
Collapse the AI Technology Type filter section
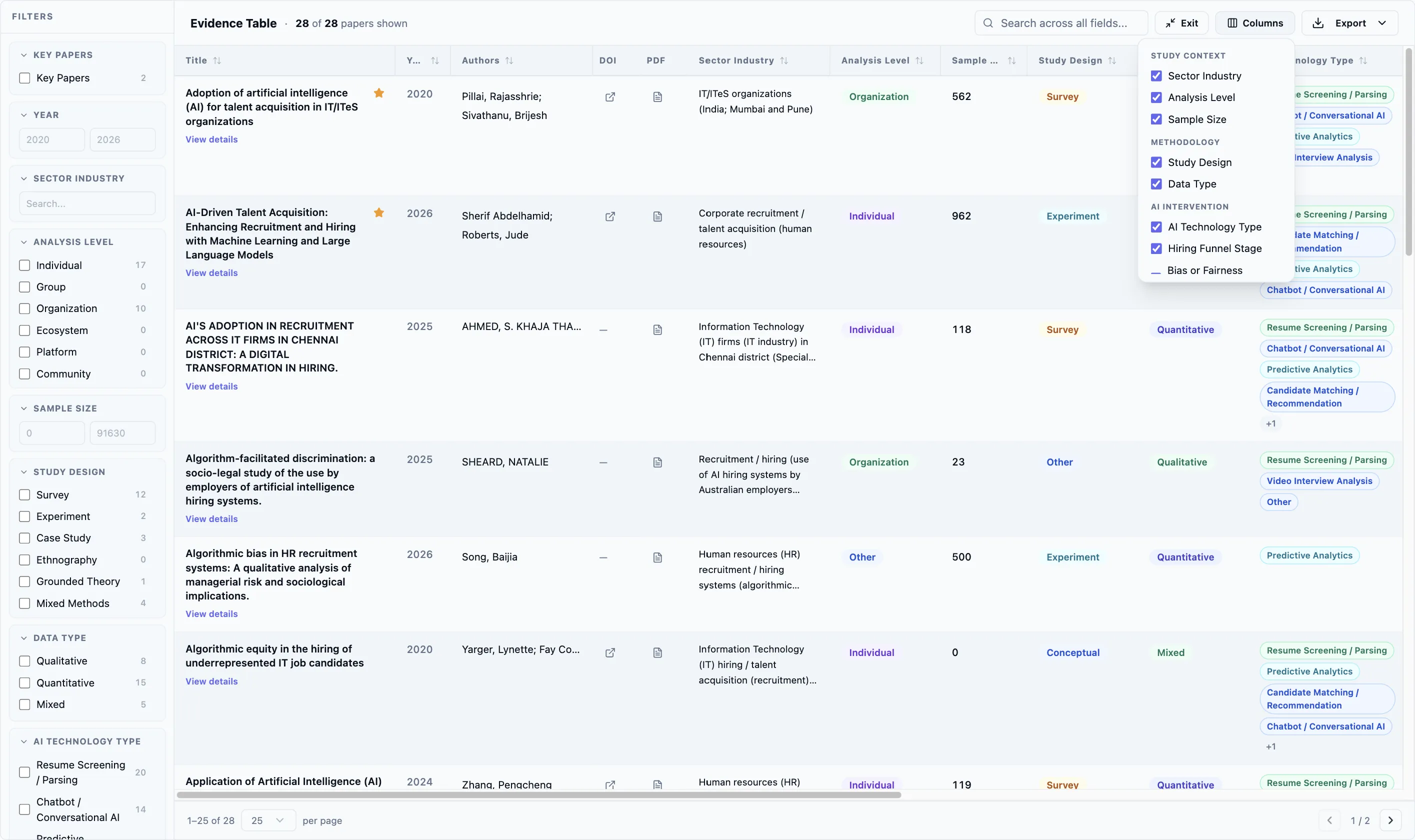click(x=24, y=741)
